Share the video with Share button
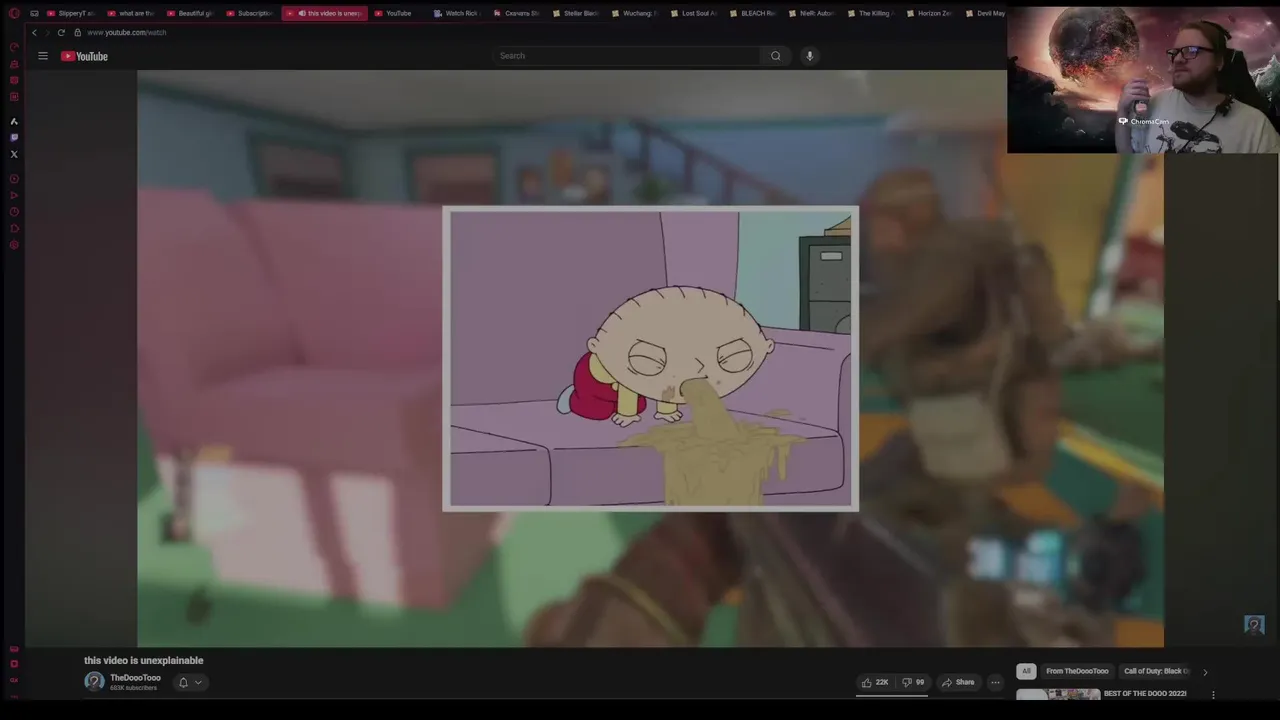Screen dimensions: 1280x720 click(958, 682)
